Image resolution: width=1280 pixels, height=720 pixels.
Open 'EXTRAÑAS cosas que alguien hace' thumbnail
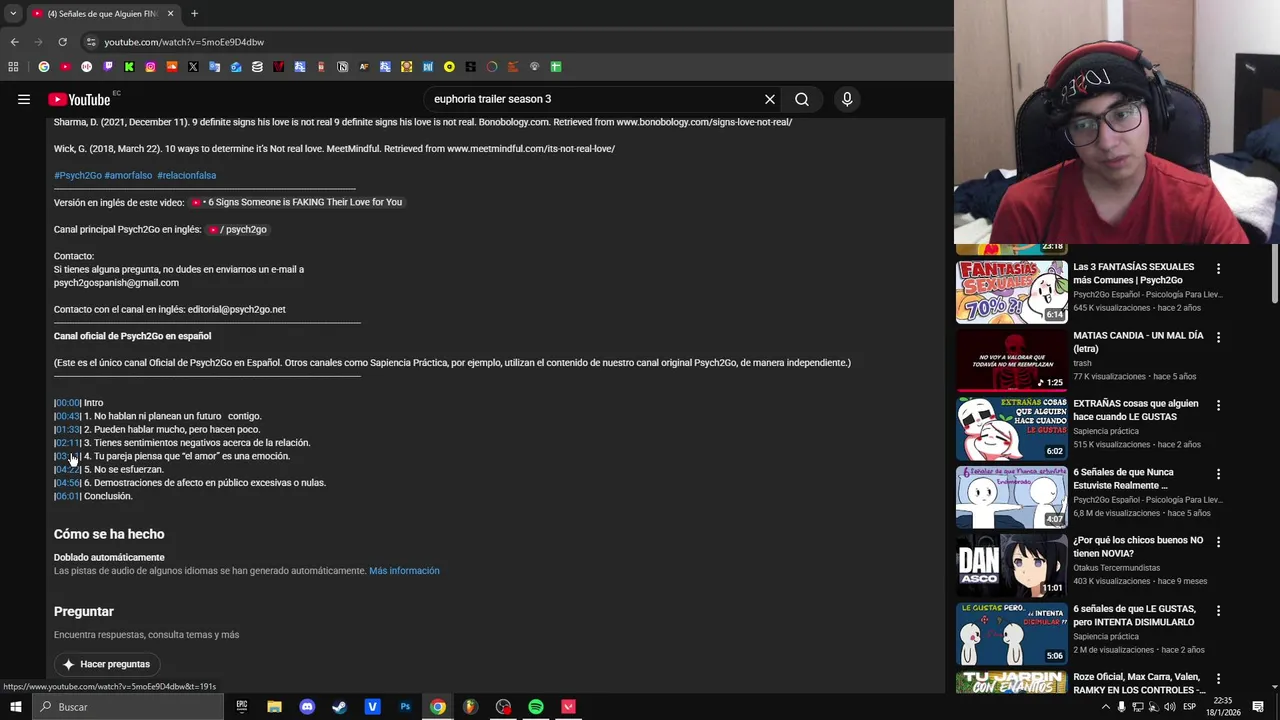[x=1011, y=428]
